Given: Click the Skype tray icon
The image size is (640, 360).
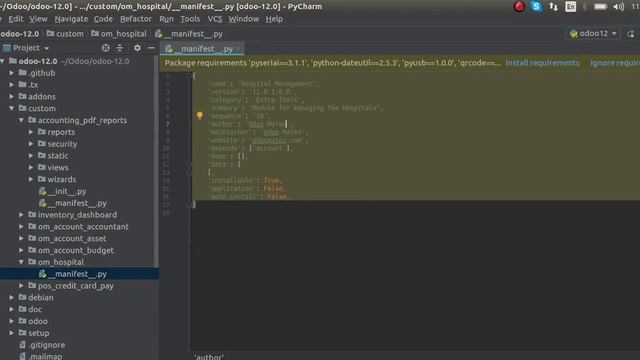Looking at the screenshot, I should click(x=536, y=7).
